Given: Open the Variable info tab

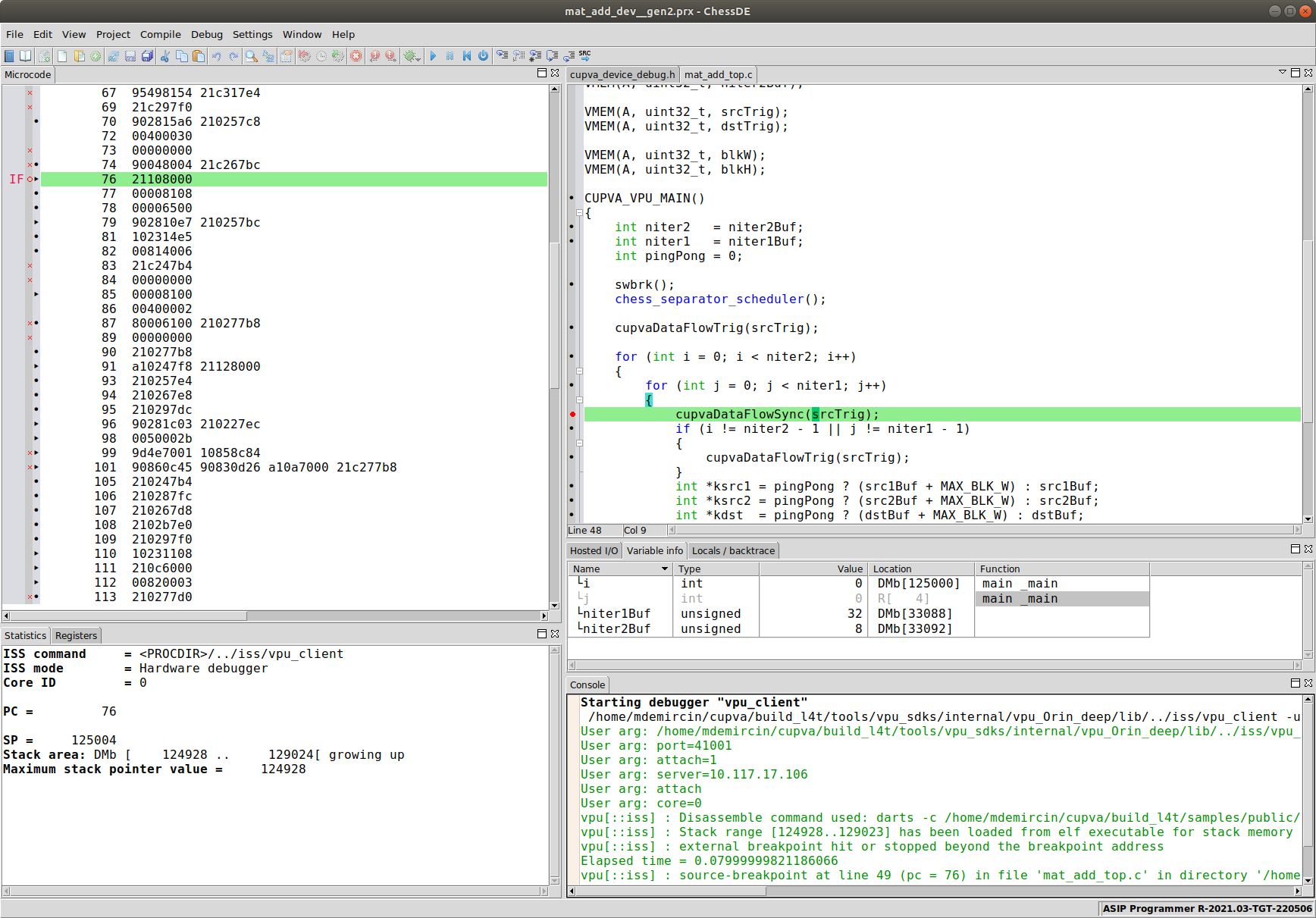Looking at the screenshot, I should tap(654, 551).
